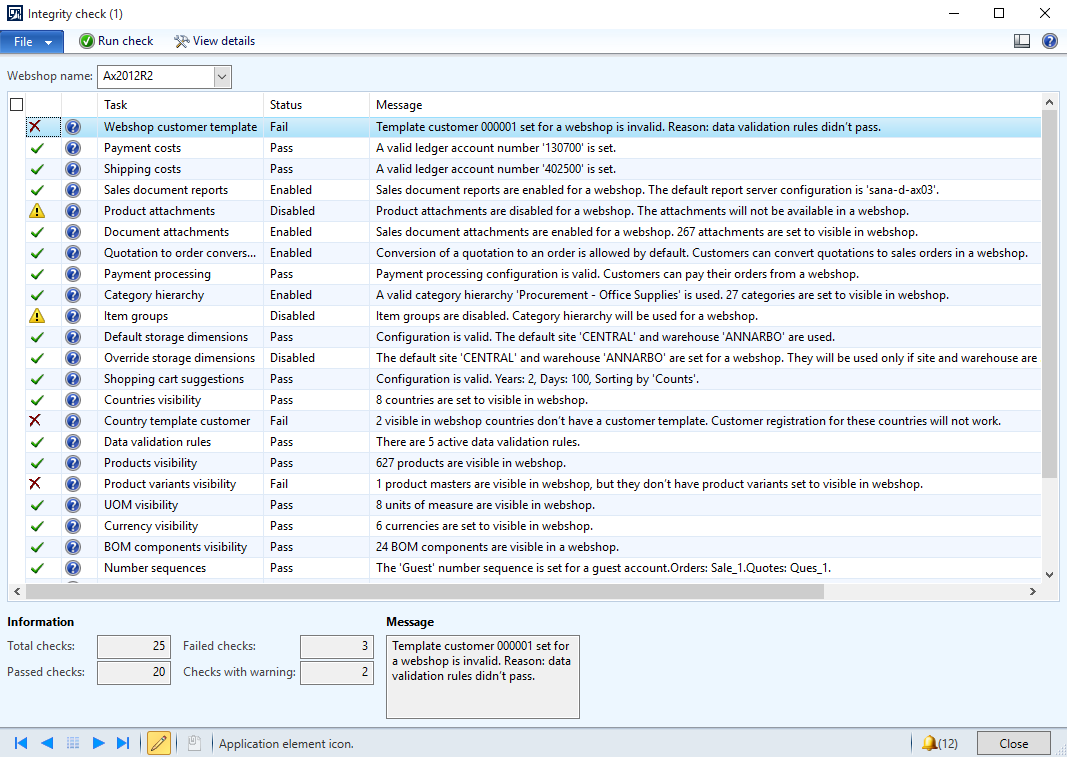The image size is (1067, 757).
Task: Go to previous record arrow
Action: 47,743
